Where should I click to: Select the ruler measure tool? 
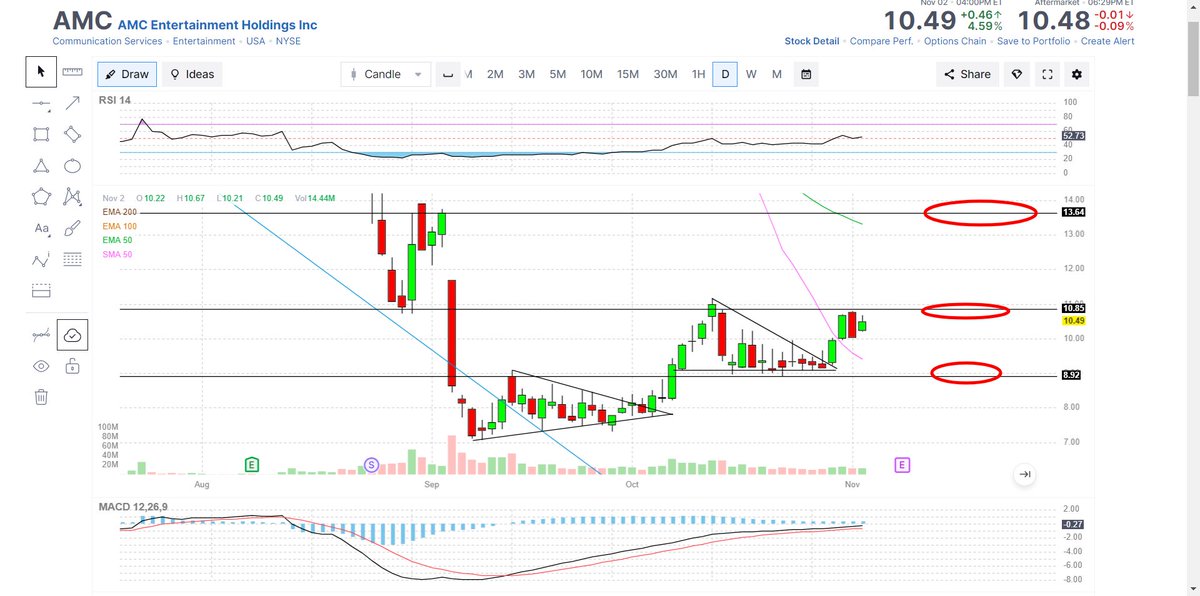click(x=72, y=71)
